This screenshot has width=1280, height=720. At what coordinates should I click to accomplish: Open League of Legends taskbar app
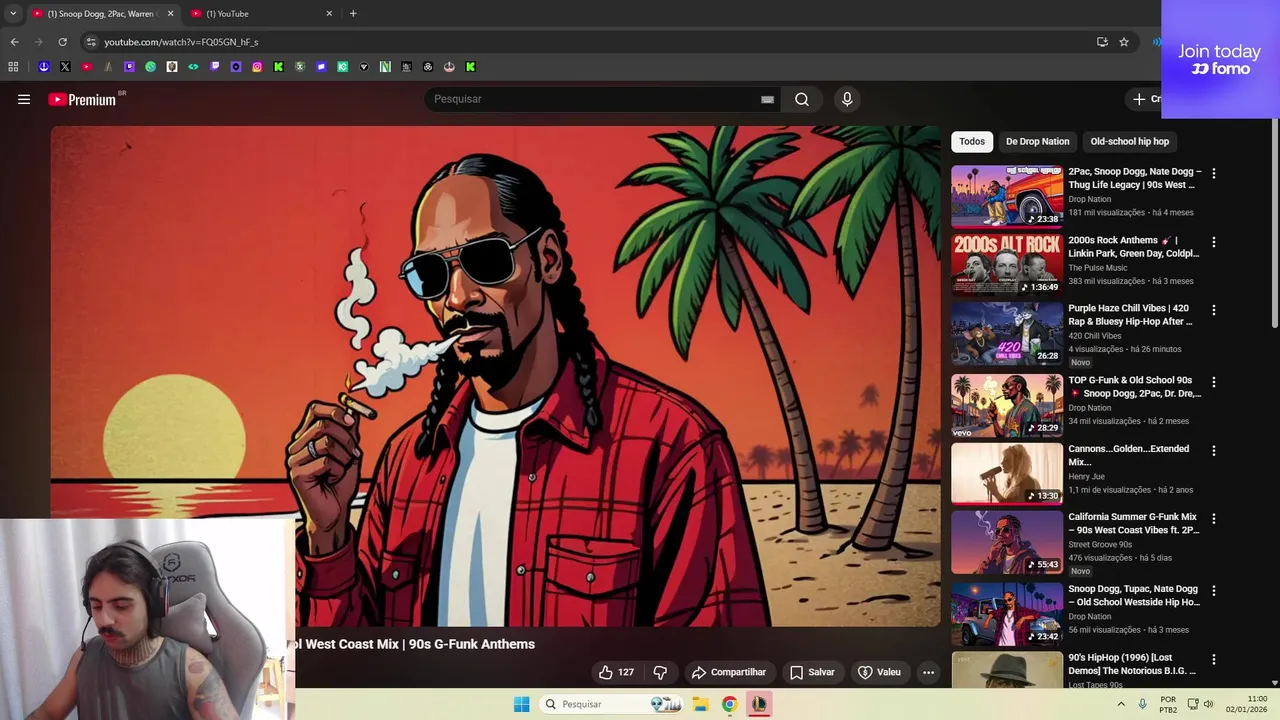(759, 704)
